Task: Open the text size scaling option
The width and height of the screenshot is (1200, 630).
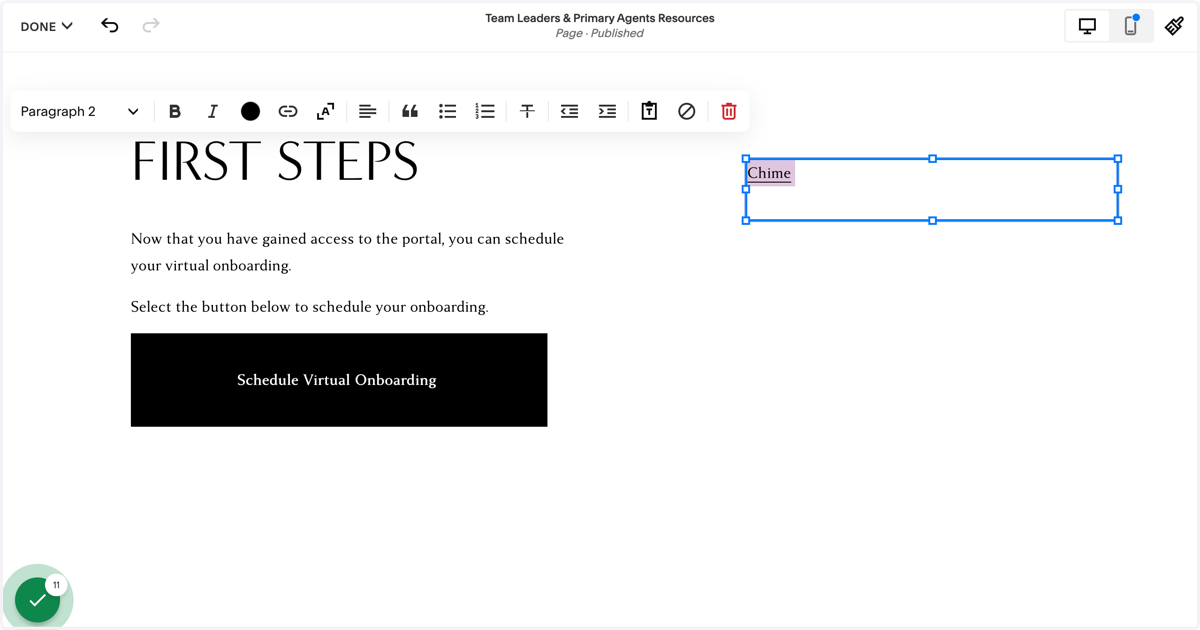Action: (325, 111)
